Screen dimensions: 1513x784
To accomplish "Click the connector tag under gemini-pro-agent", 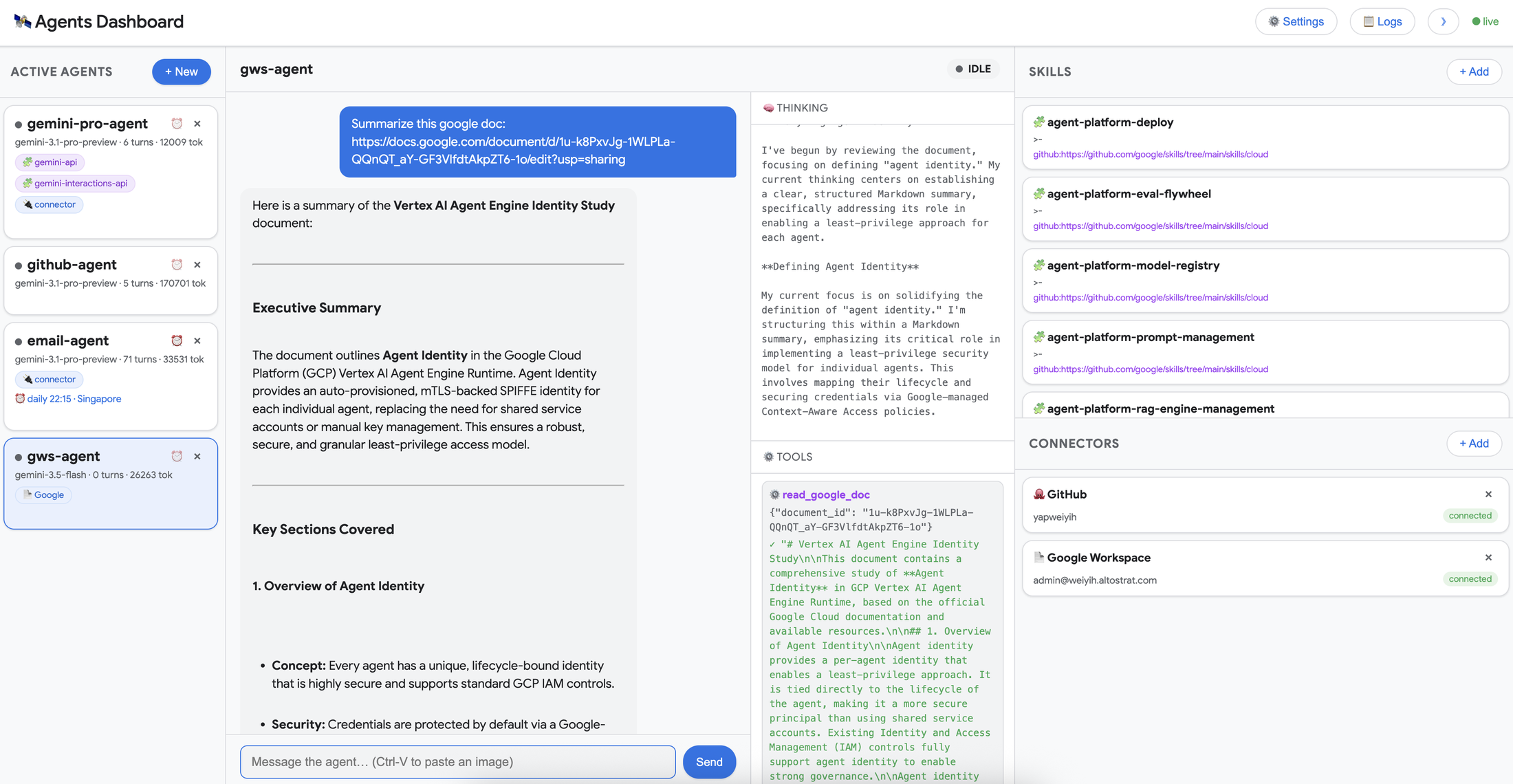I will [x=49, y=205].
